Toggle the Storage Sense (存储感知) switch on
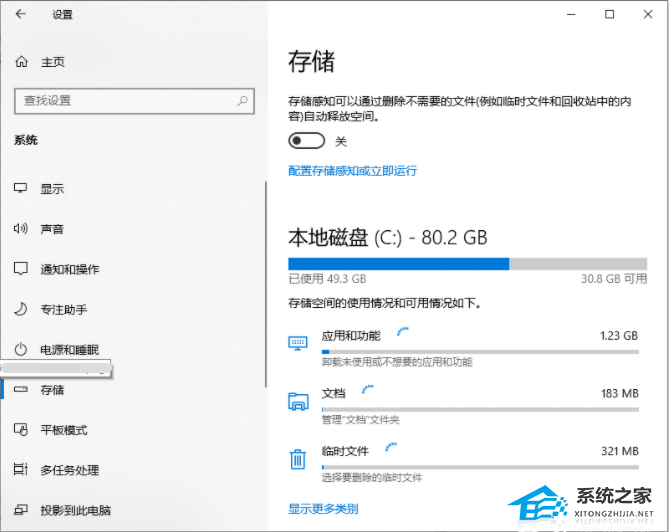The height and width of the screenshot is (532, 669). pyautogui.click(x=306, y=141)
